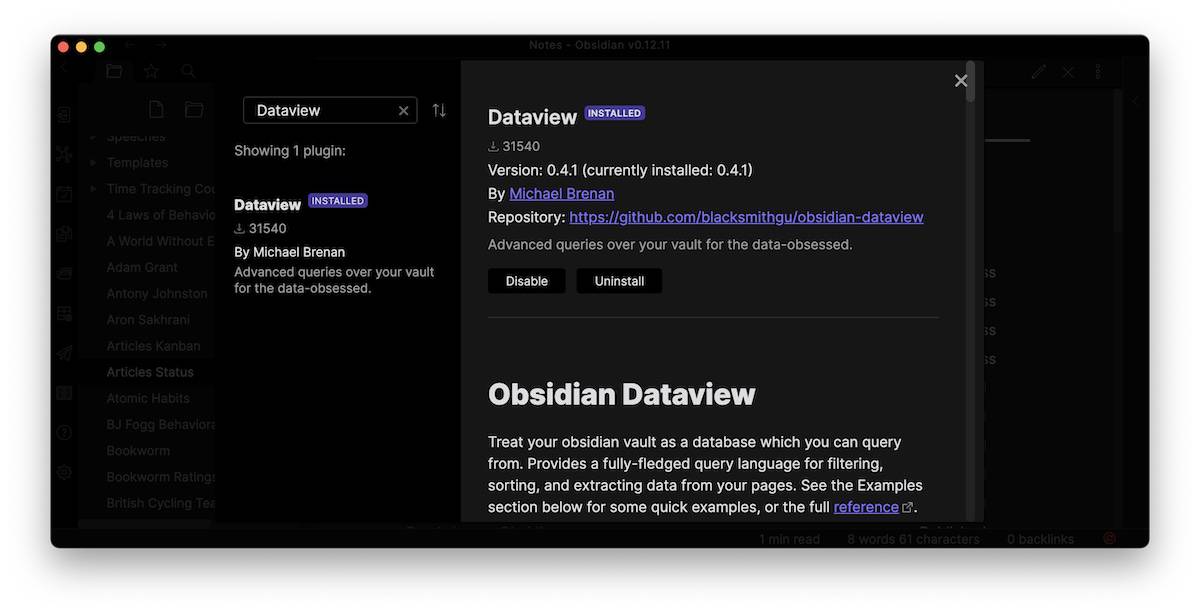The width and height of the screenshot is (1200, 615).
Task: Clear the Dataview search field
Action: pyautogui.click(x=404, y=111)
